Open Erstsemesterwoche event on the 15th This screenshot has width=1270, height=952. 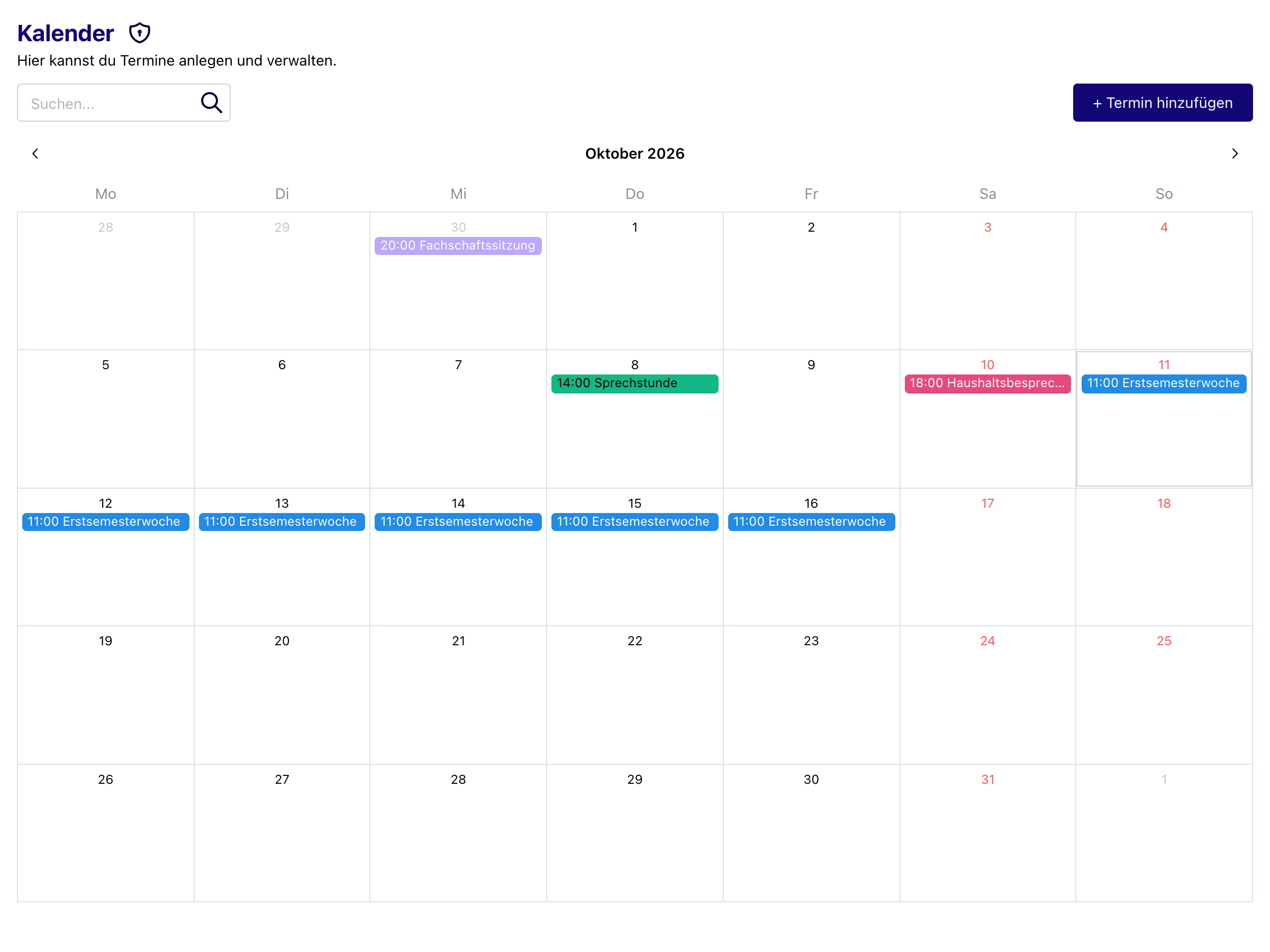[x=634, y=521]
